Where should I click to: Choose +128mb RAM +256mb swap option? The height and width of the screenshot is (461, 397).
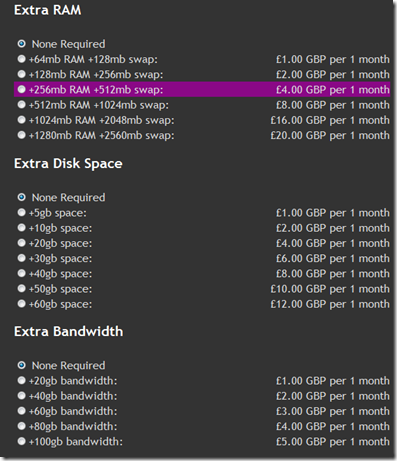(x=22, y=74)
